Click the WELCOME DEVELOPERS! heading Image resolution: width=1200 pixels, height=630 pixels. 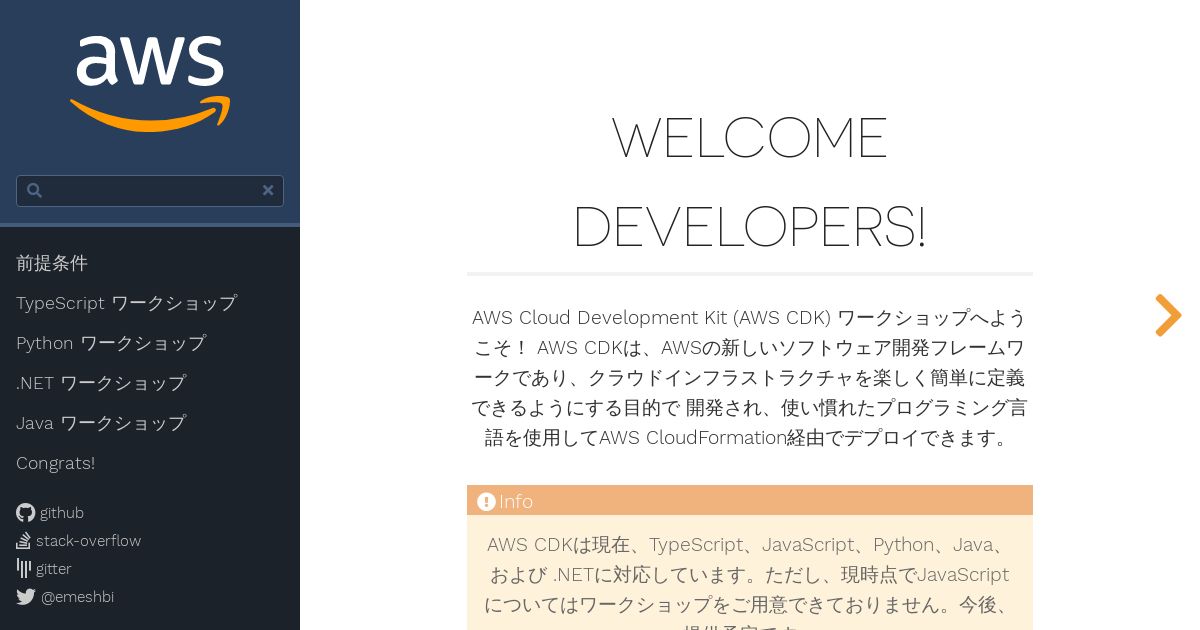pos(750,182)
